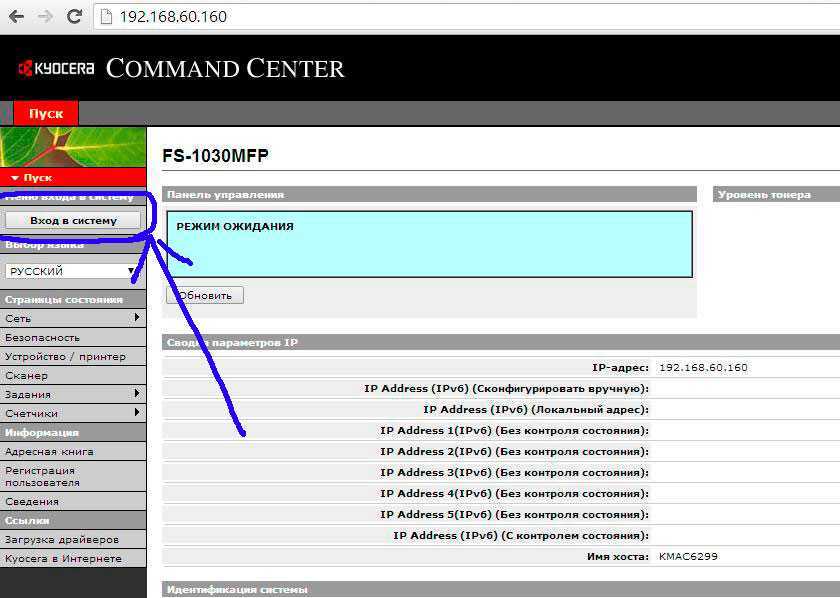Click the IP-адрес value 192.168.60.160
Image resolution: width=840 pixels, height=598 pixels.
coord(703,368)
